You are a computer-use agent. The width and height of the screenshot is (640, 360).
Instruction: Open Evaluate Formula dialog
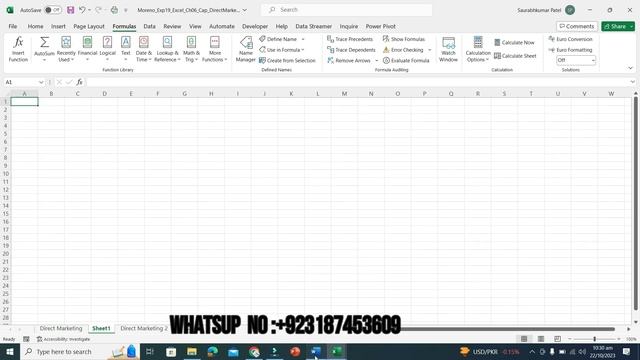[x=406, y=60]
